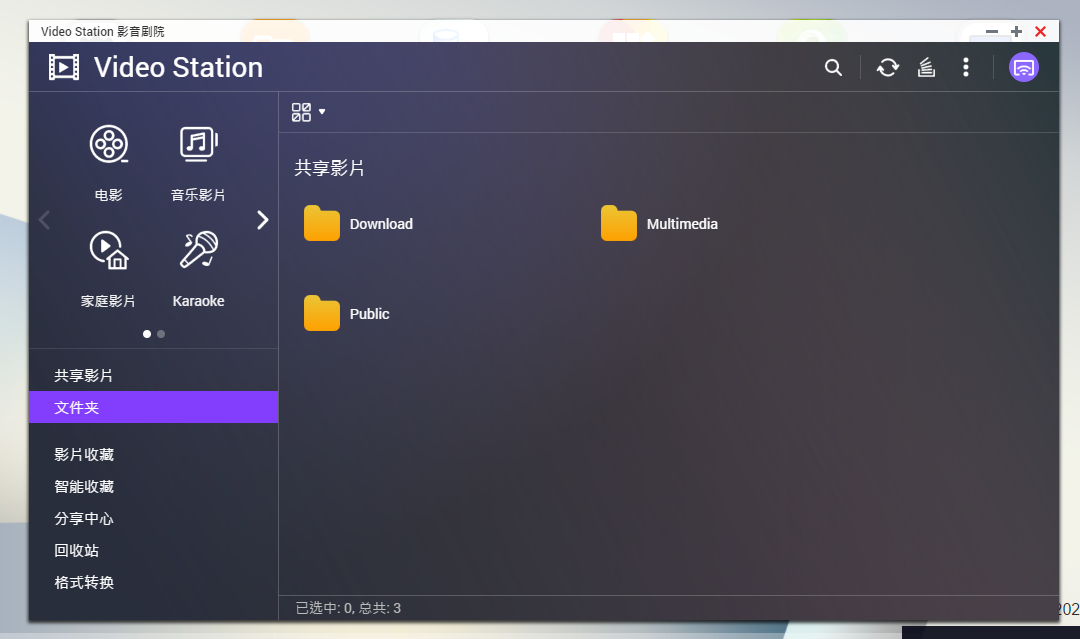
Task: Select the highlighted 文件夹 sidebar item
Action: click(x=154, y=407)
